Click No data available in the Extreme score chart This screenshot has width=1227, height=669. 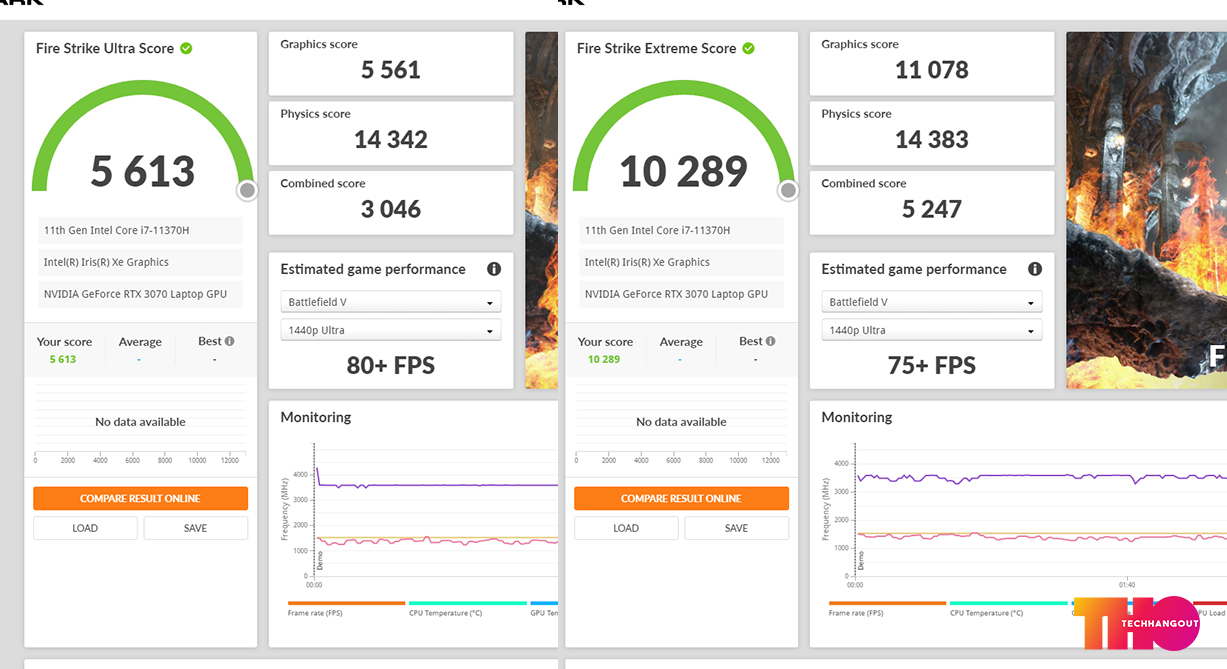click(x=681, y=422)
